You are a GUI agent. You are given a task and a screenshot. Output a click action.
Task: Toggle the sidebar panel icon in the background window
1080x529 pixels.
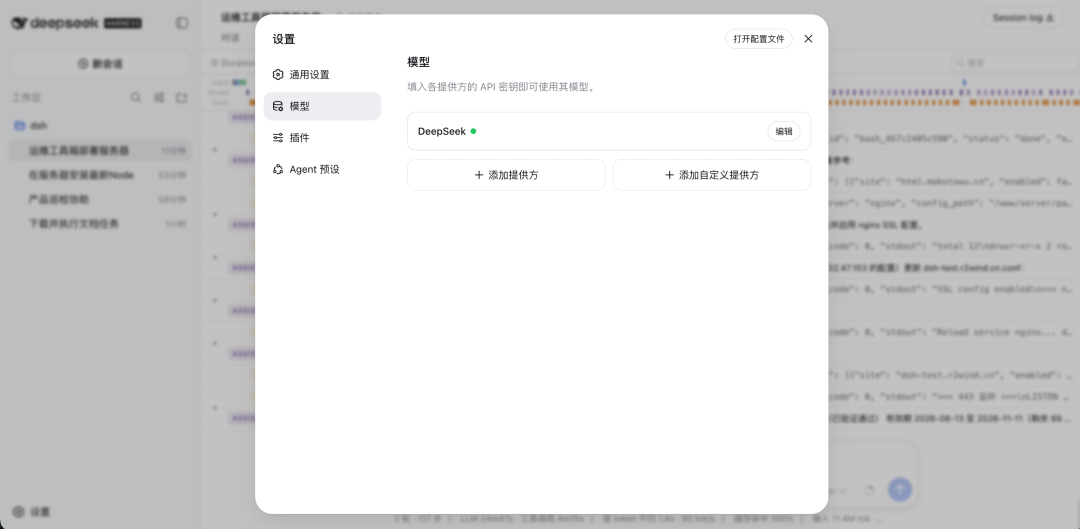182,23
